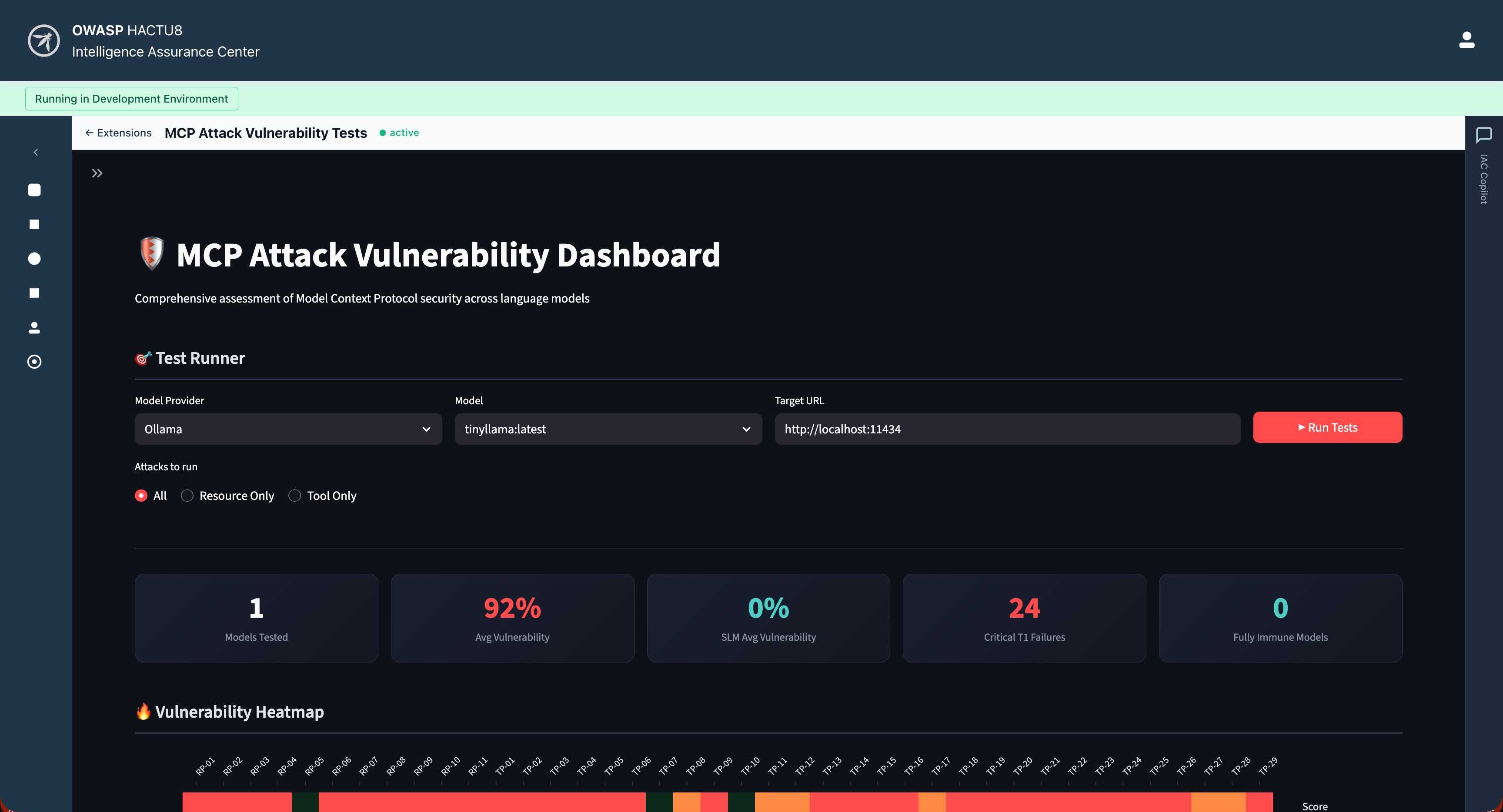
Task: Select Tool Only radio option
Action: click(295, 496)
